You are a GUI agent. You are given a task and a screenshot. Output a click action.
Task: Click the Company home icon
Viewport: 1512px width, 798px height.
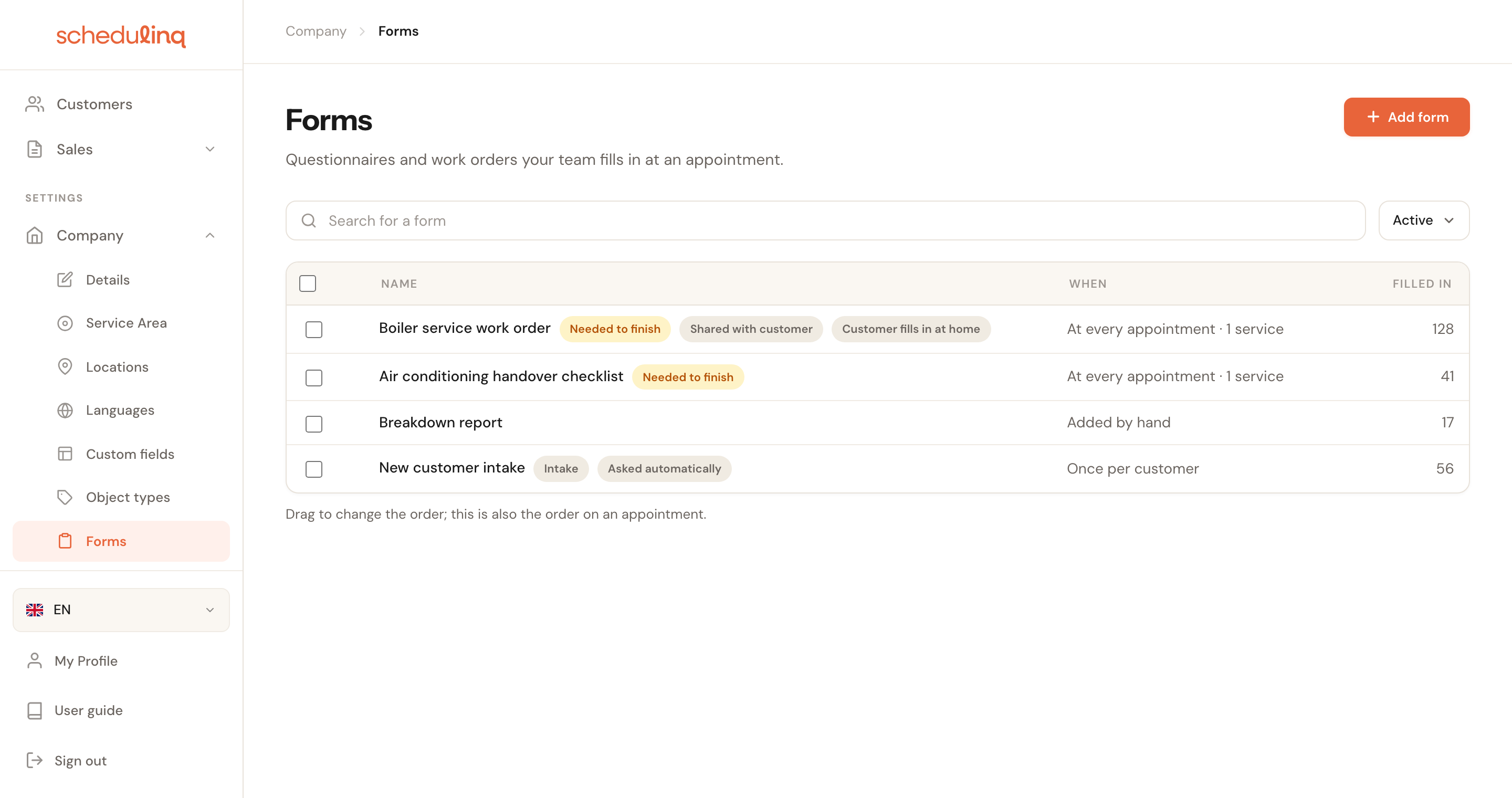click(x=35, y=235)
